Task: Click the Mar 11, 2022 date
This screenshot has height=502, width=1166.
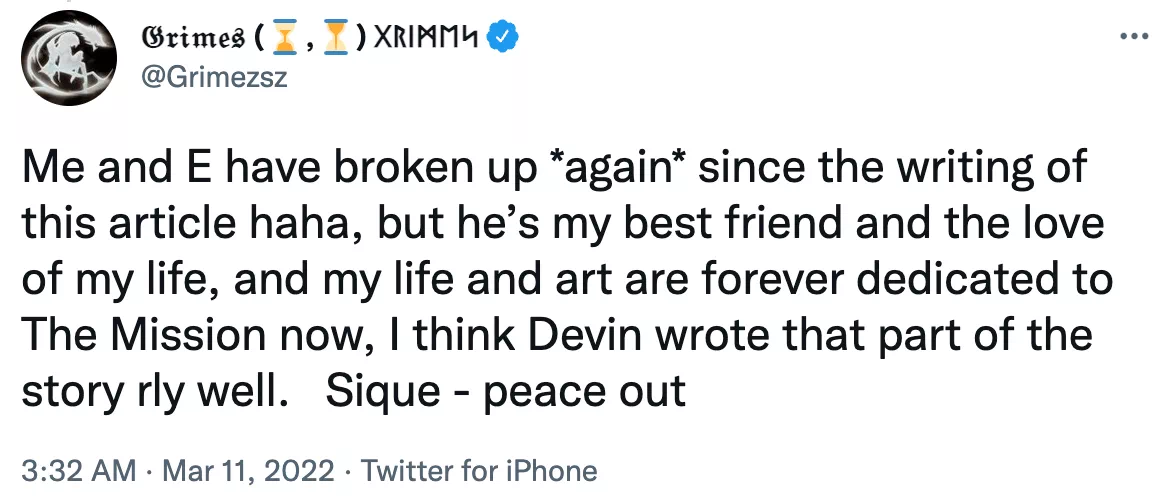Action: point(248,471)
